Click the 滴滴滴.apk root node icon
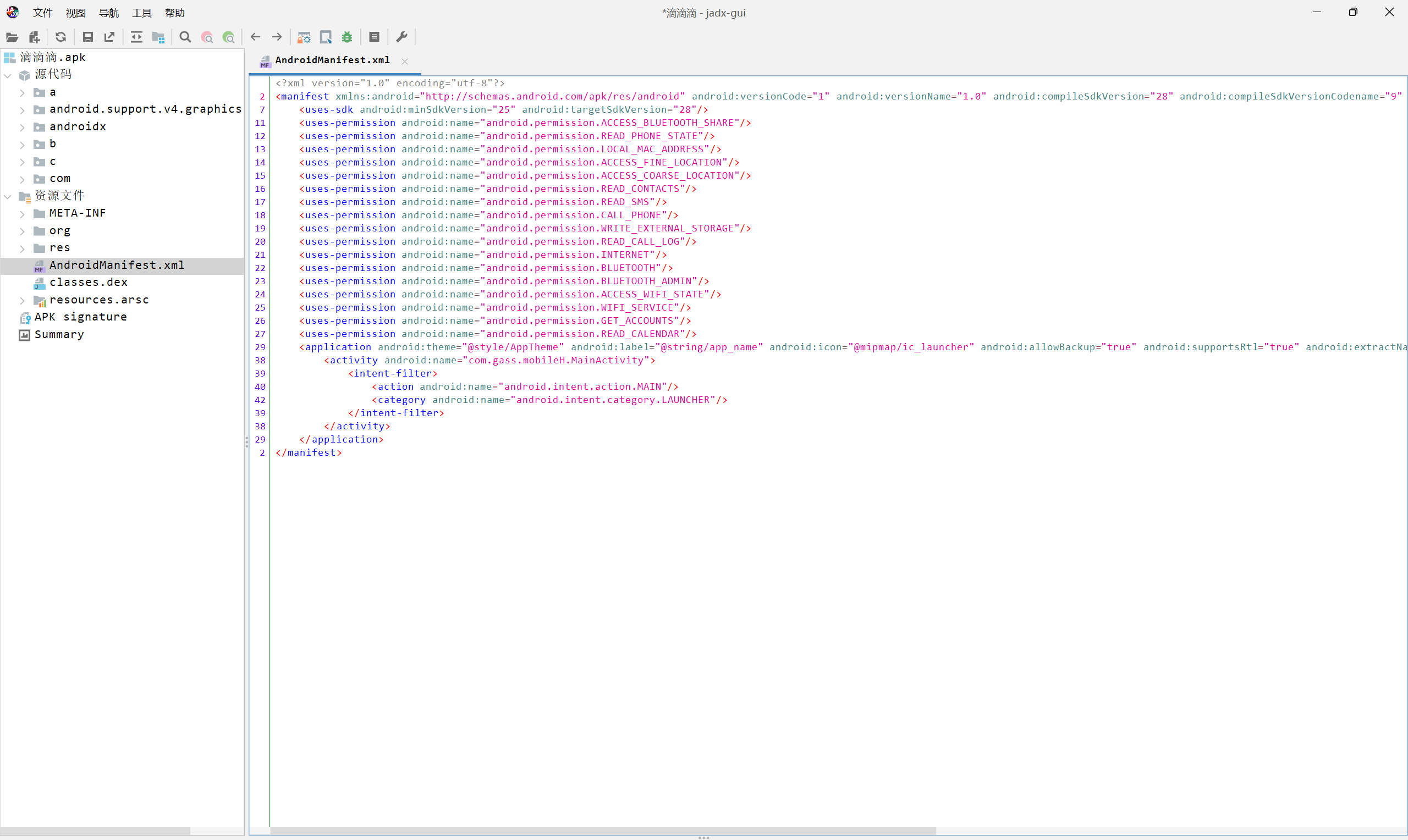This screenshot has height=840, width=1408. pos(9,57)
